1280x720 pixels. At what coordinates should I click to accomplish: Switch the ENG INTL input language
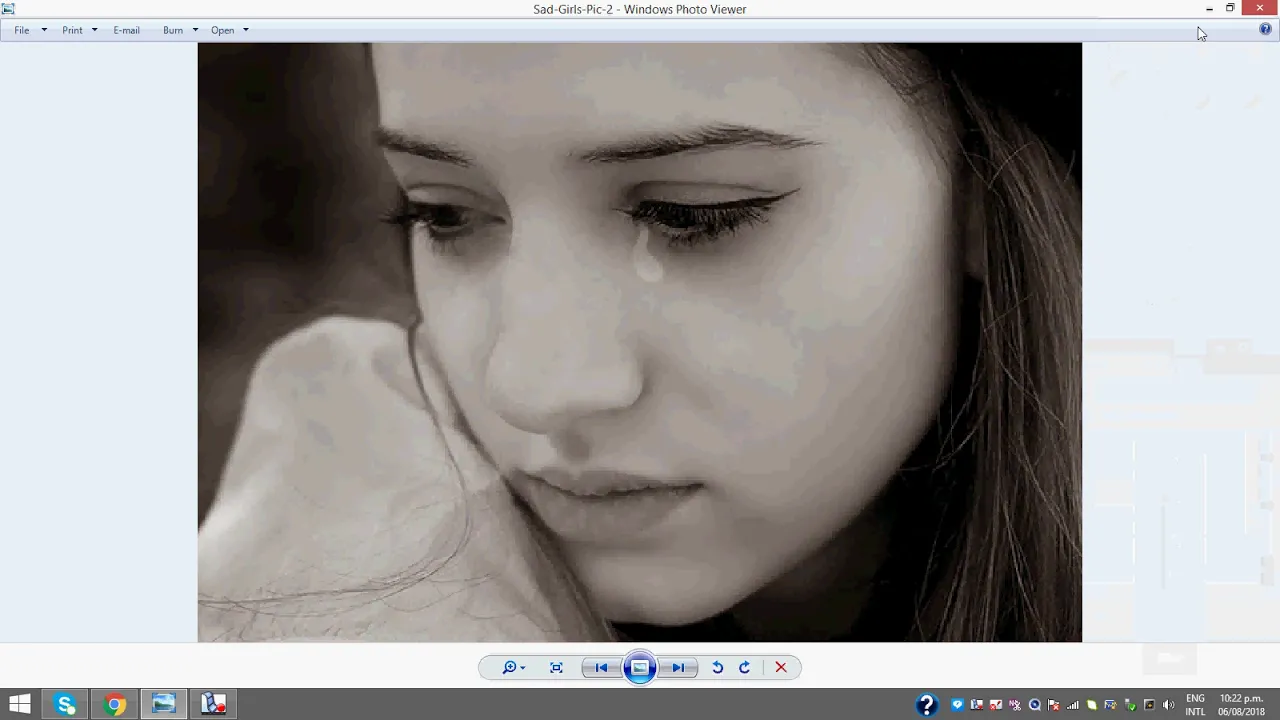(1195, 705)
